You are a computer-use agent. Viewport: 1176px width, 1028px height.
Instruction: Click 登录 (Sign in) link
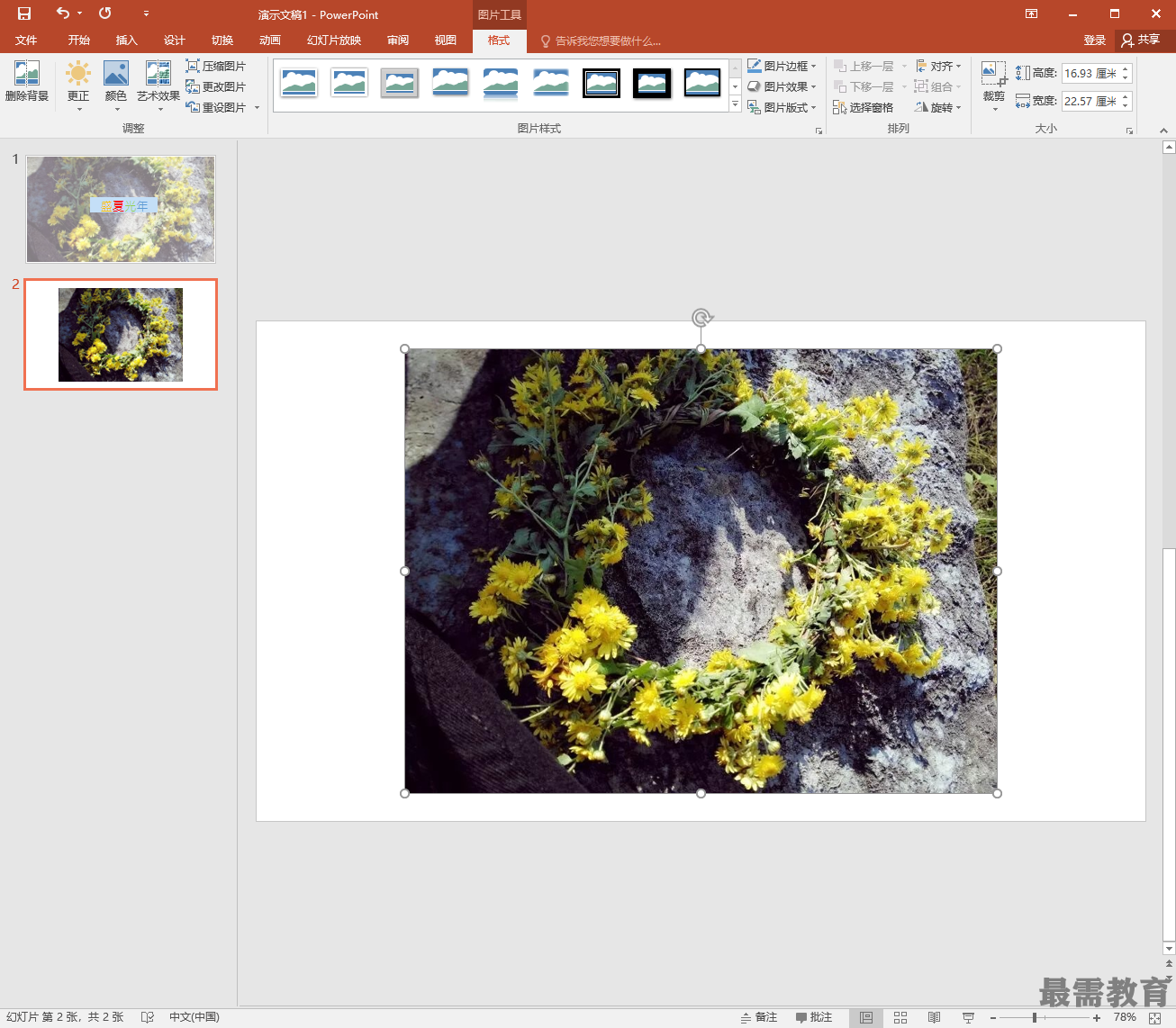pos(1095,41)
